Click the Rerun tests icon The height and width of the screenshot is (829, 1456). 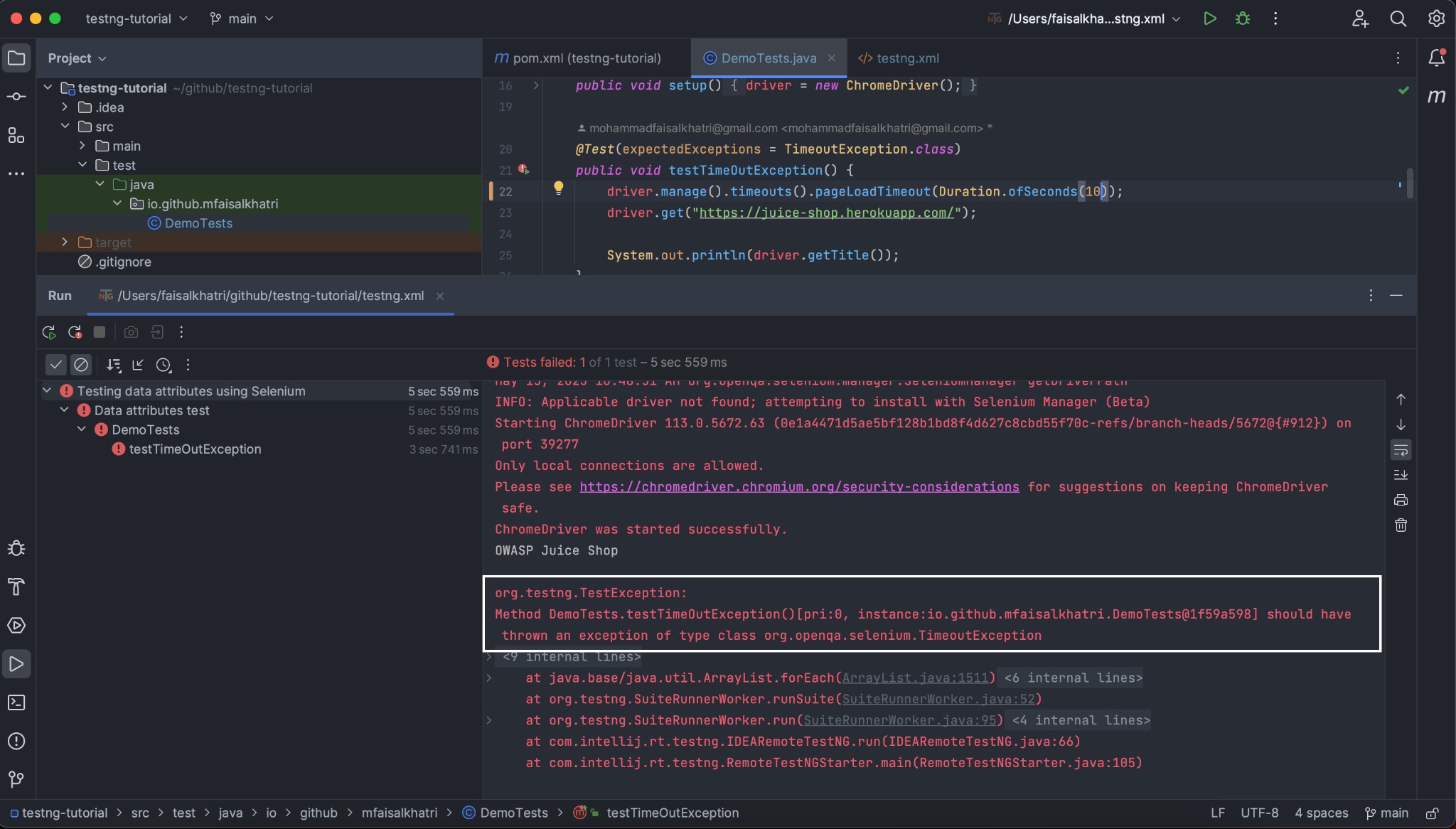(x=48, y=332)
